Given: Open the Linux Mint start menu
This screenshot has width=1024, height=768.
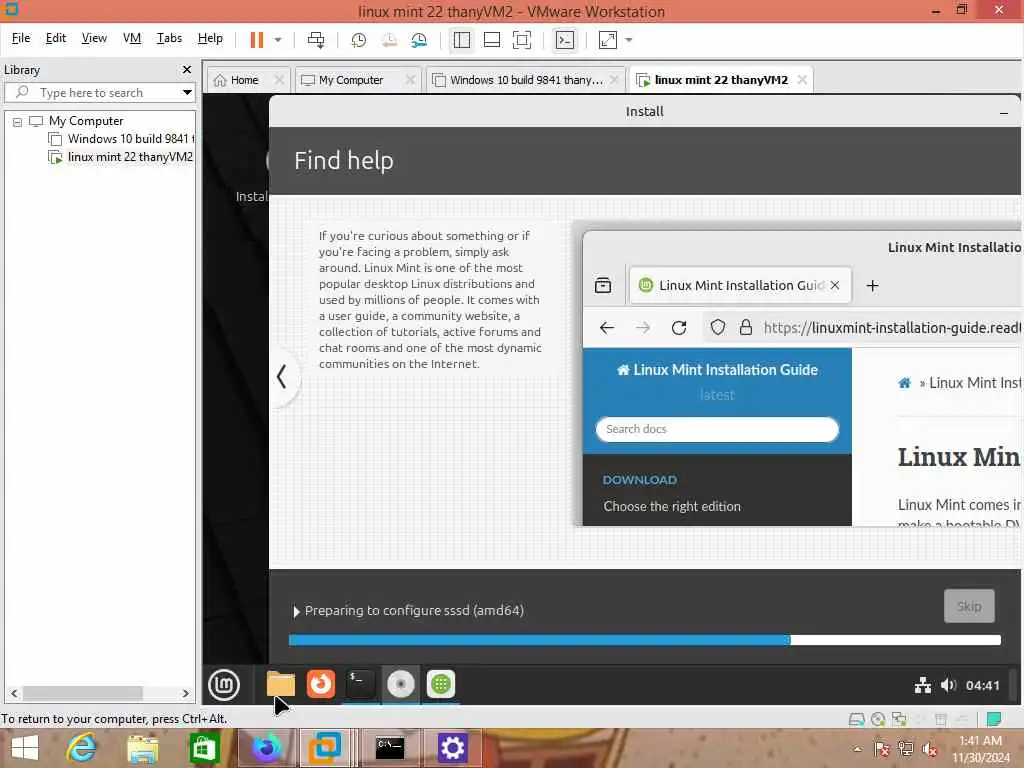Looking at the screenshot, I should pyautogui.click(x=224, y=685).
